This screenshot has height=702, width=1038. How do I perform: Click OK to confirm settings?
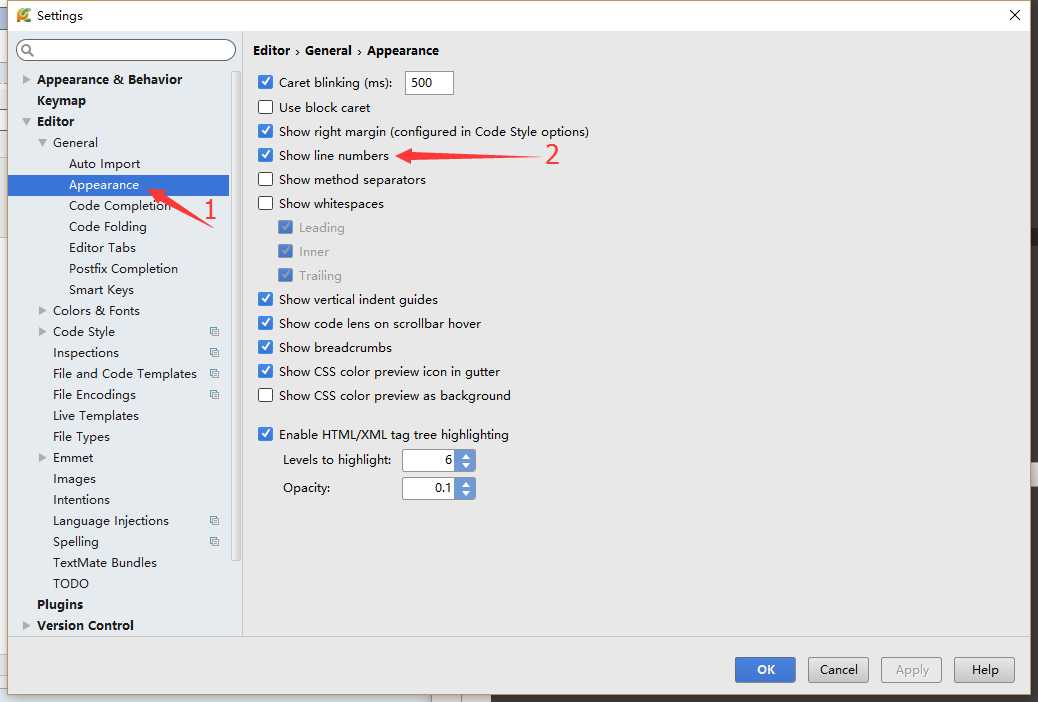point(765,670)
